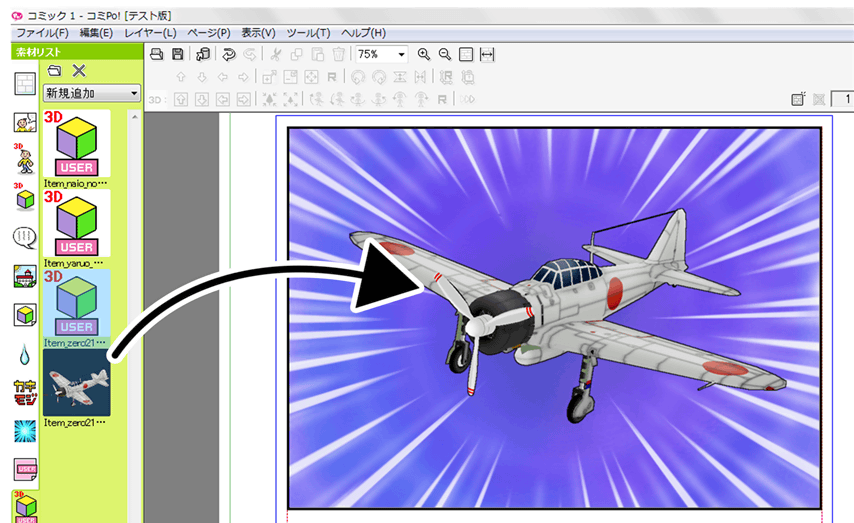Viewport: 854px width, 523px height.
Task: Click the open file icon in toolbar
Action: click(x=157, y=54)
